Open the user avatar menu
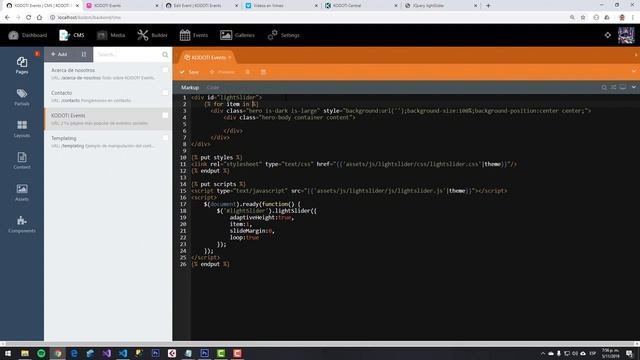Screen dimensions: 640x360 coord(626,35)
